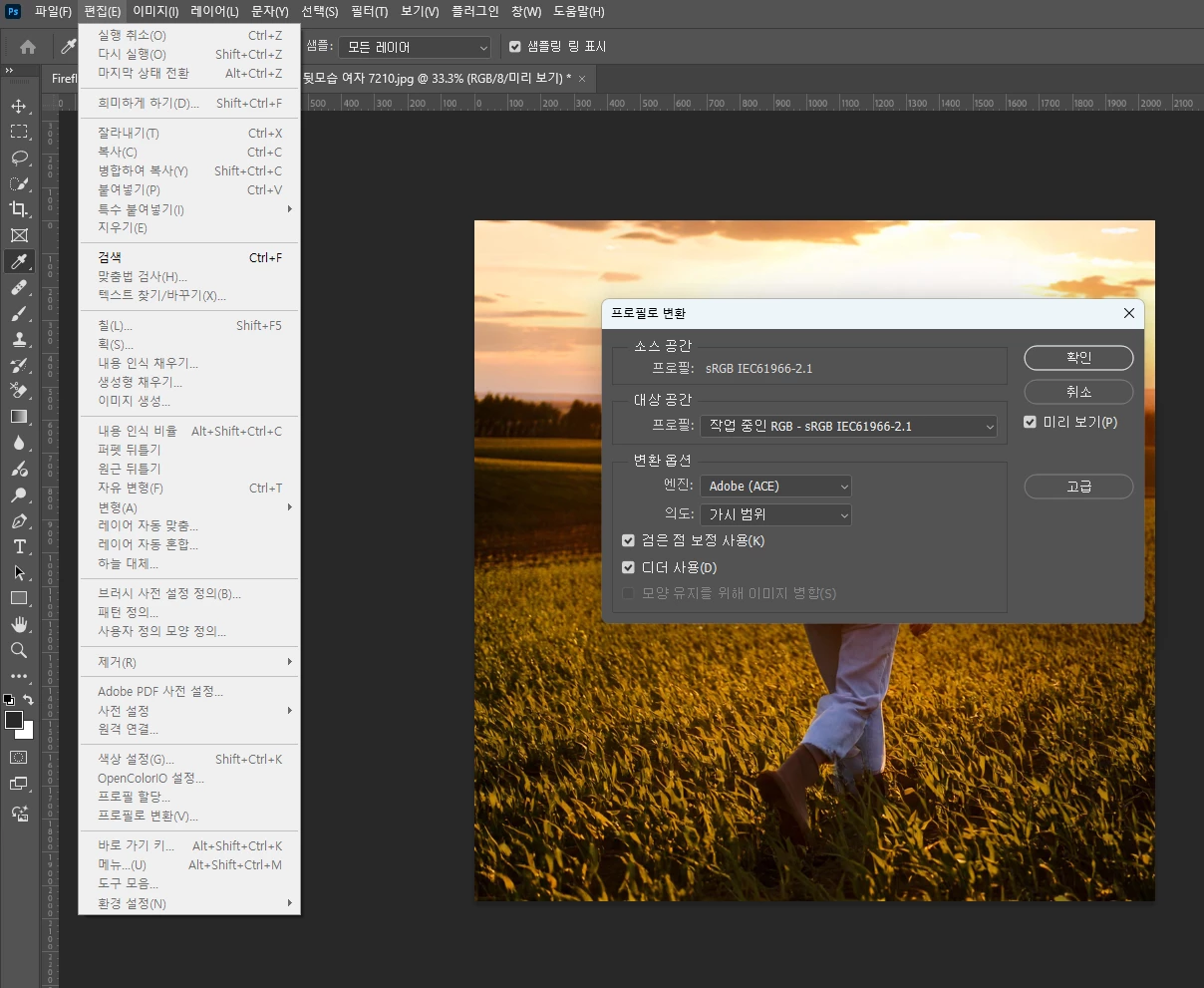Toggle 샘플링 링 표시 checkbox
This screenshot has width=1204, height=988.
(x=515, y=47)
